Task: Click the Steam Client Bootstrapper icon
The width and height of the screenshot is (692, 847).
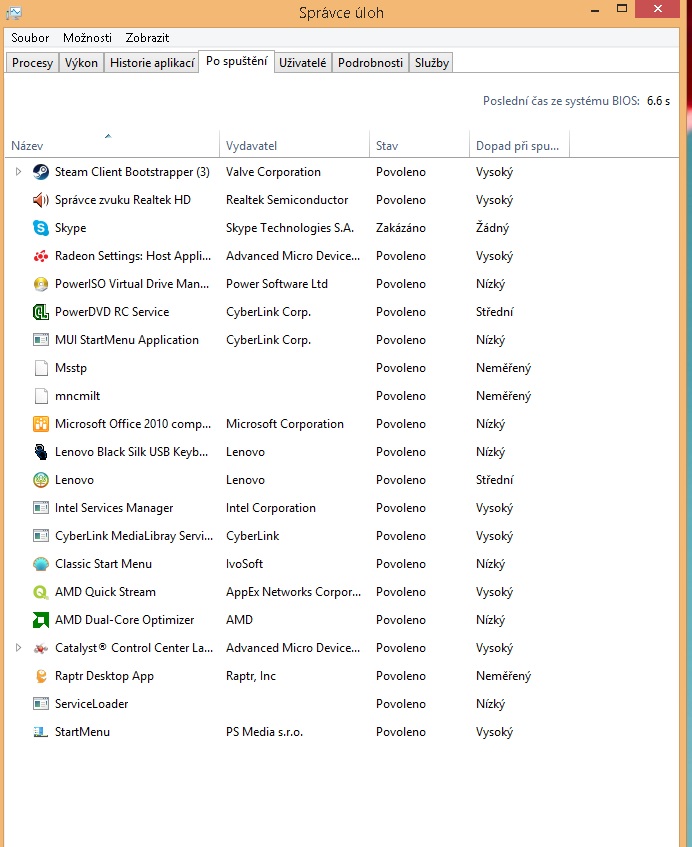Action: click(41, 172)
